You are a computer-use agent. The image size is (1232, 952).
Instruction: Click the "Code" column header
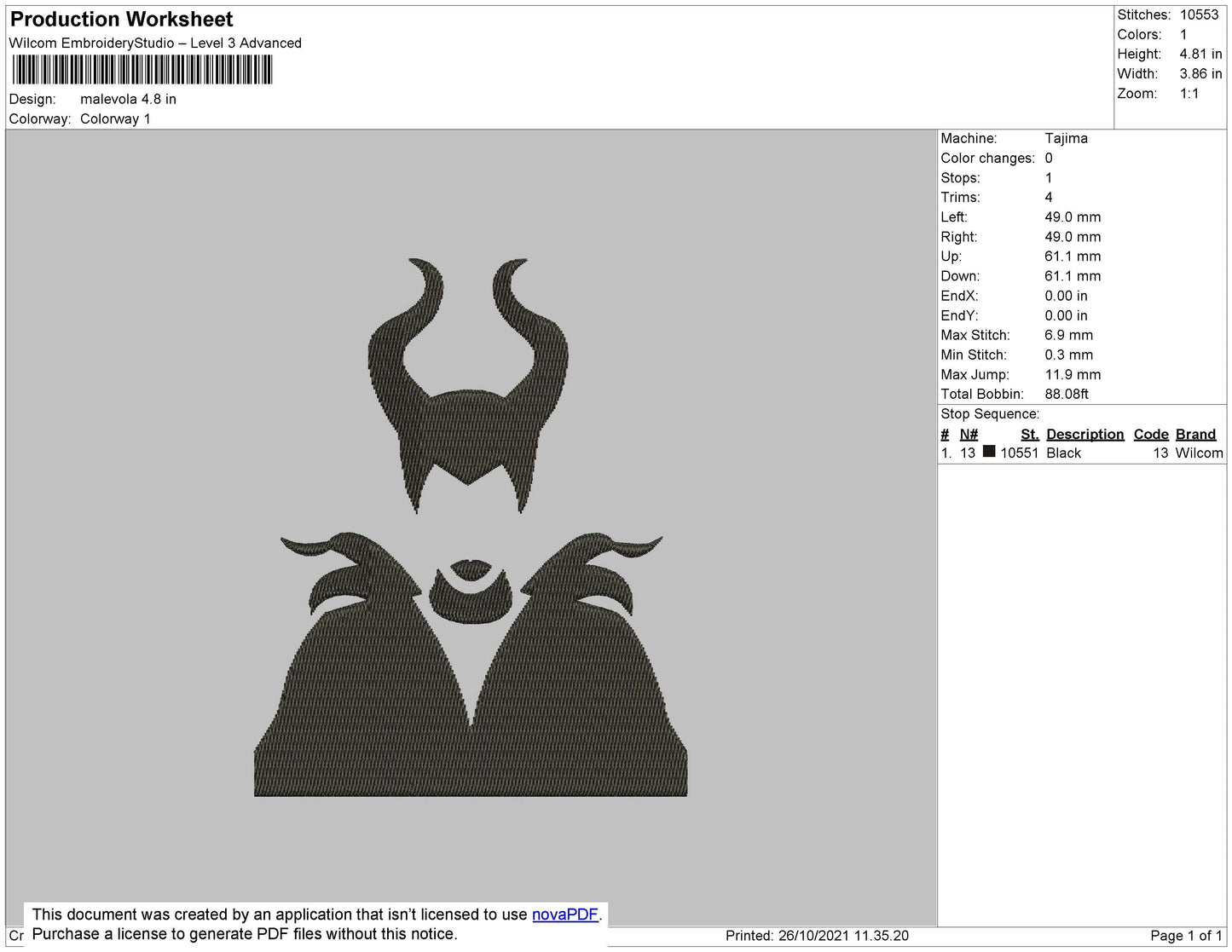coord(1151,435)
